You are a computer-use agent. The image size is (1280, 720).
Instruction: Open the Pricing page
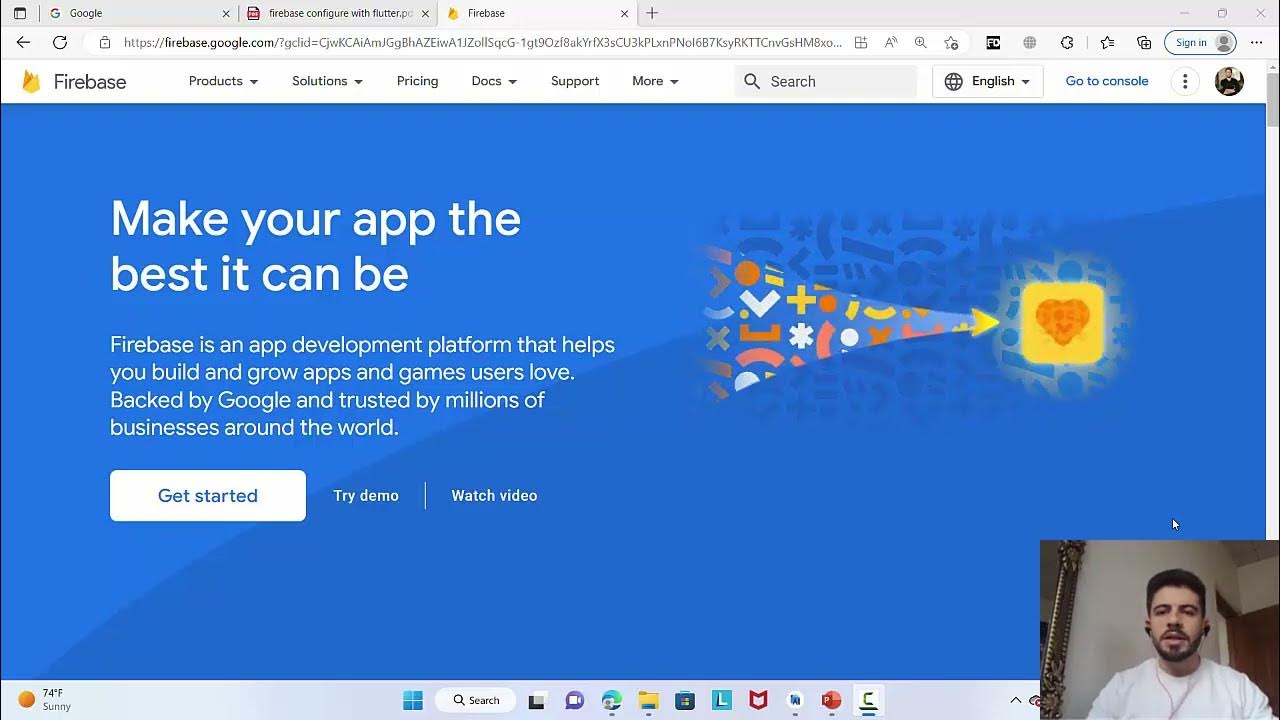point(418,81)
